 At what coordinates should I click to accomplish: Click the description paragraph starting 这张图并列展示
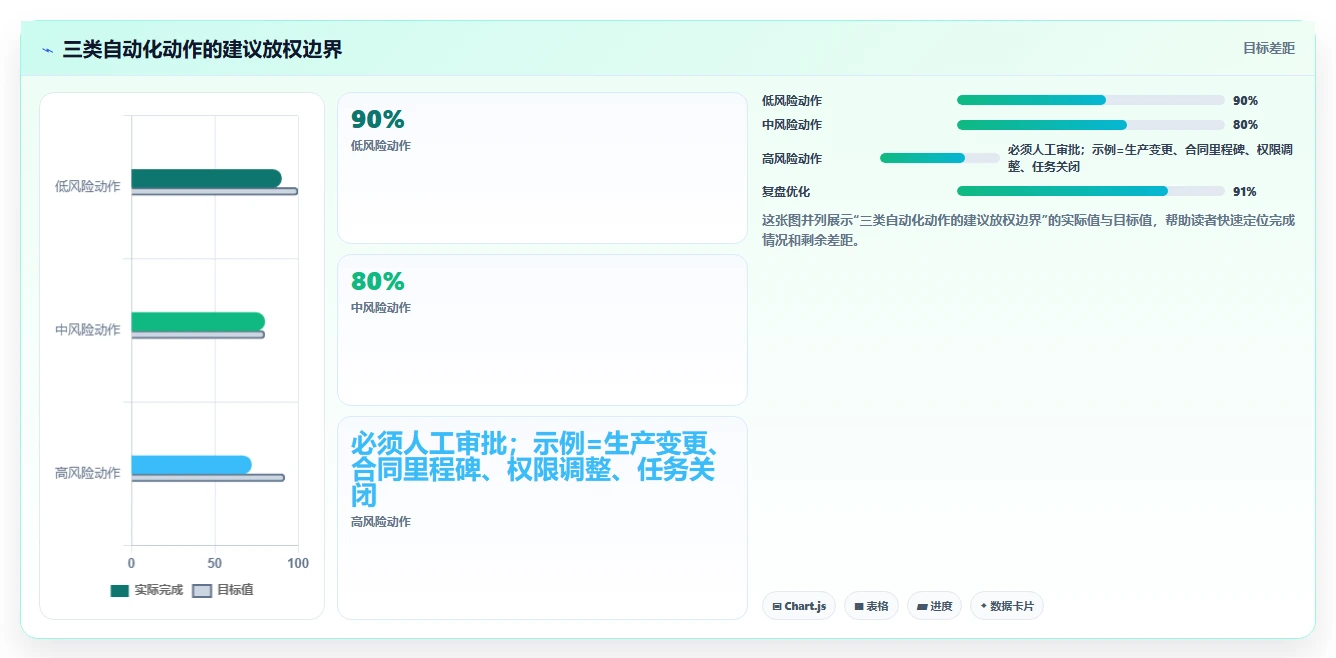pyautogui.click(x=1028, y=230)
